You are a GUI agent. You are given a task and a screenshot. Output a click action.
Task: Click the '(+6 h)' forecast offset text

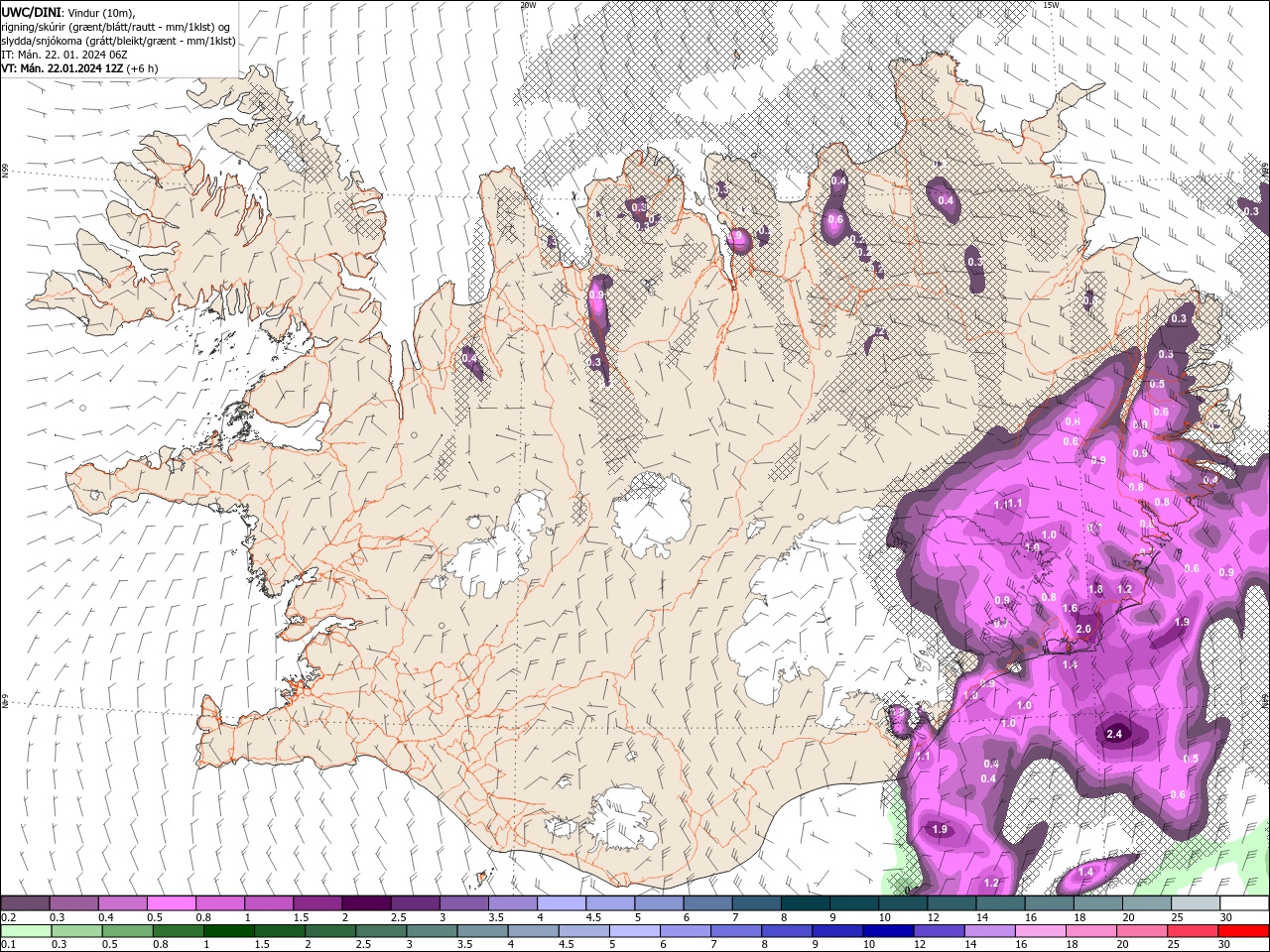coord(143,68)
